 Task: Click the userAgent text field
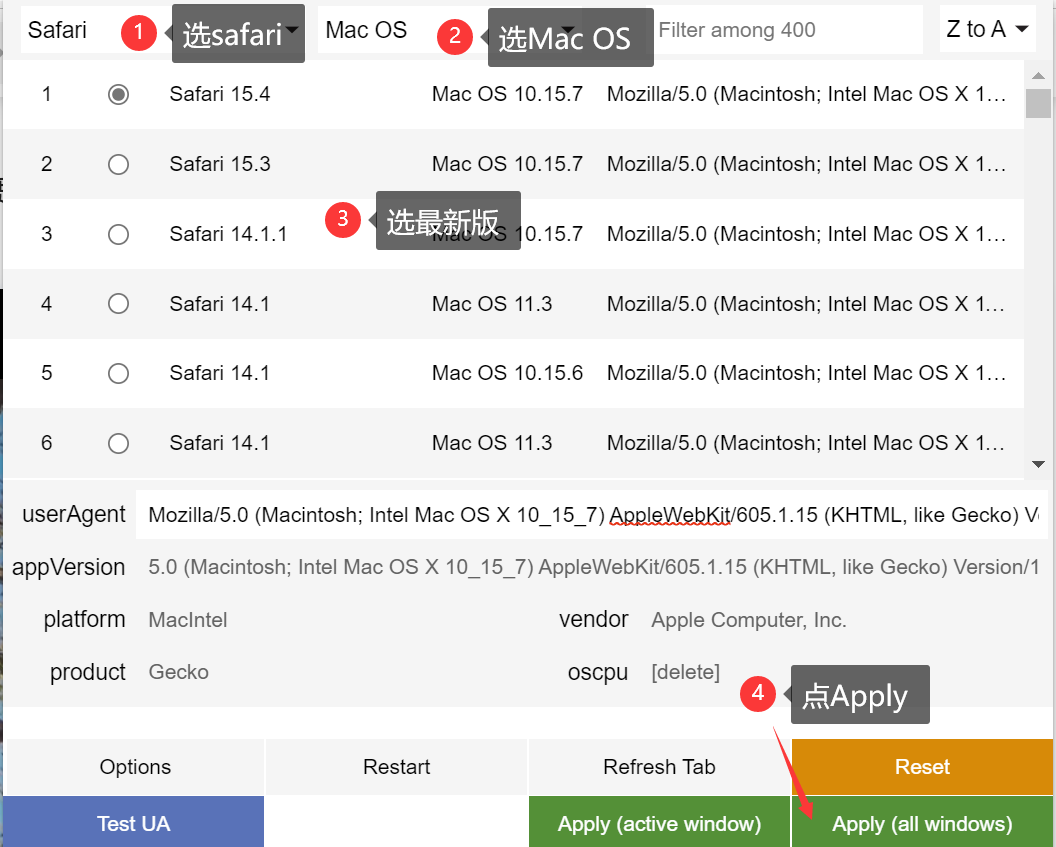pyautogui.click(x=592, y=515)
